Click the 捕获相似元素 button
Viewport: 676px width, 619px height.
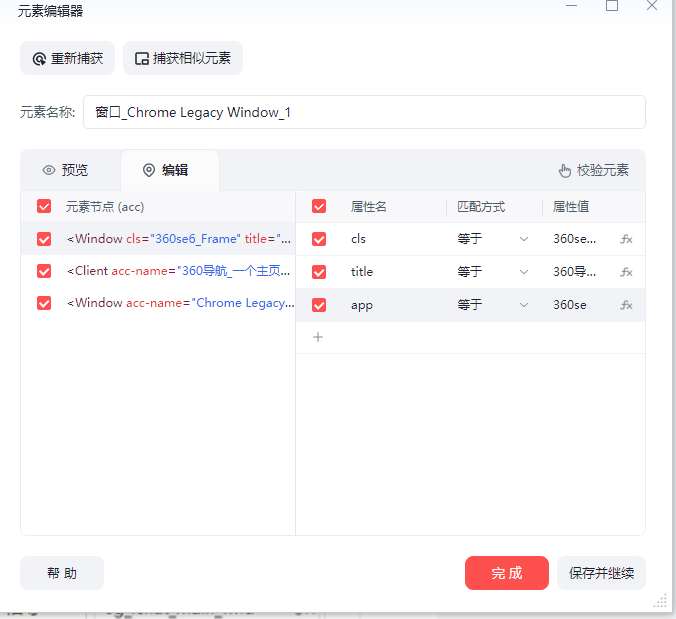183,58
